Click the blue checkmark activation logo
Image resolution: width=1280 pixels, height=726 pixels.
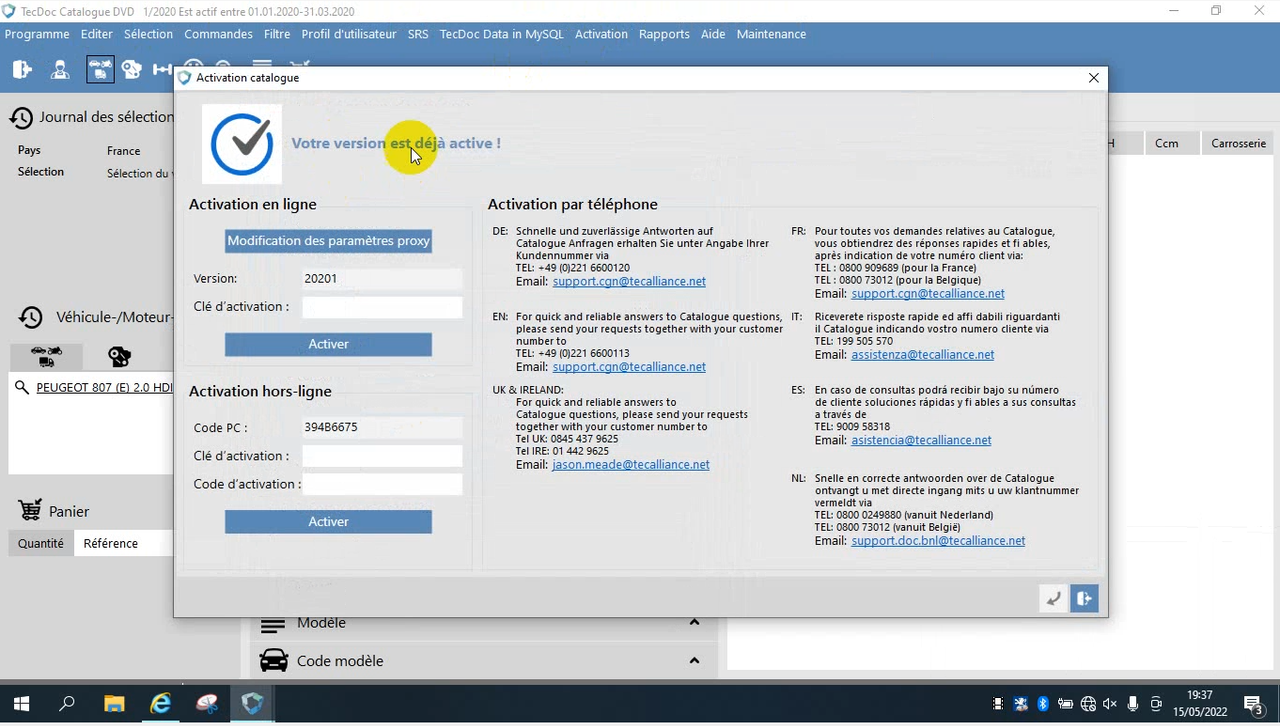click(x=242, y=145)
